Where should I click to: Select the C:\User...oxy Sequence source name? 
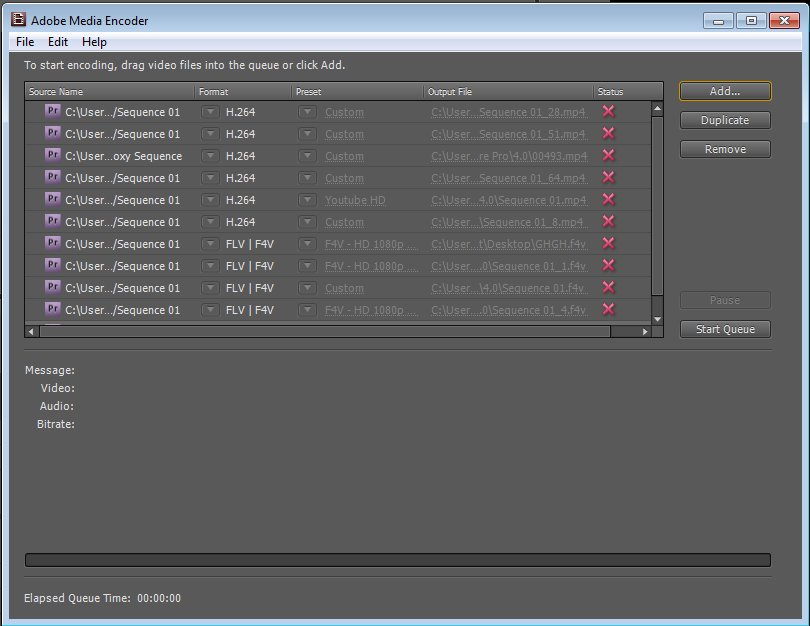123,156
